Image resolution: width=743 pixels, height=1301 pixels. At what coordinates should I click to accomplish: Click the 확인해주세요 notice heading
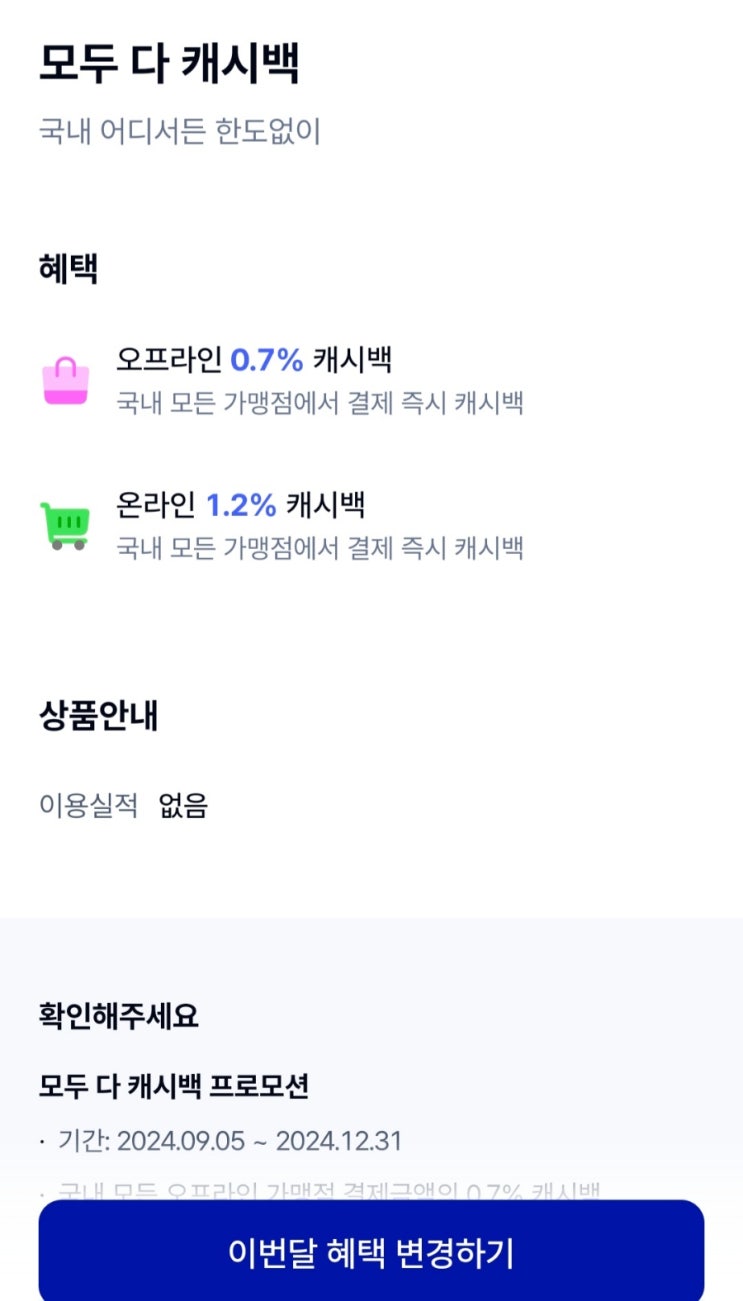click(x=118, y=1016)
